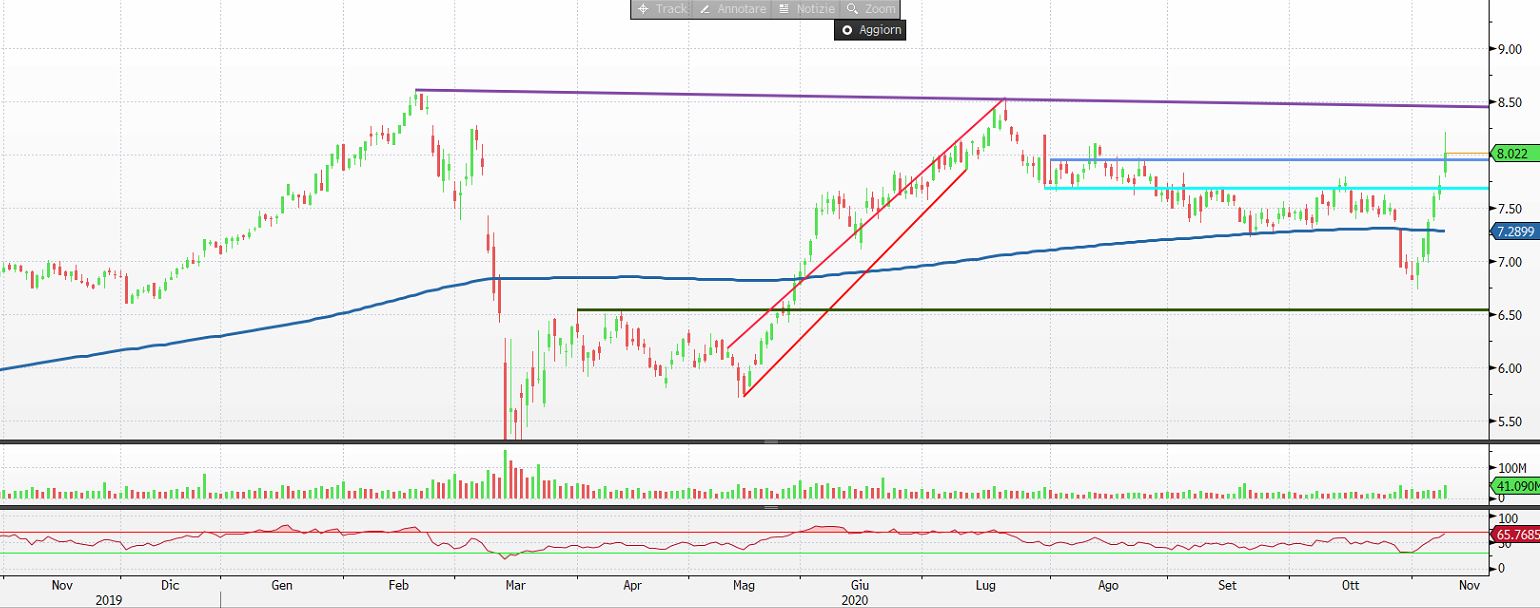Activate the Zoom magnifier icon
This screenshot has width=1540, height=608.
851,9
